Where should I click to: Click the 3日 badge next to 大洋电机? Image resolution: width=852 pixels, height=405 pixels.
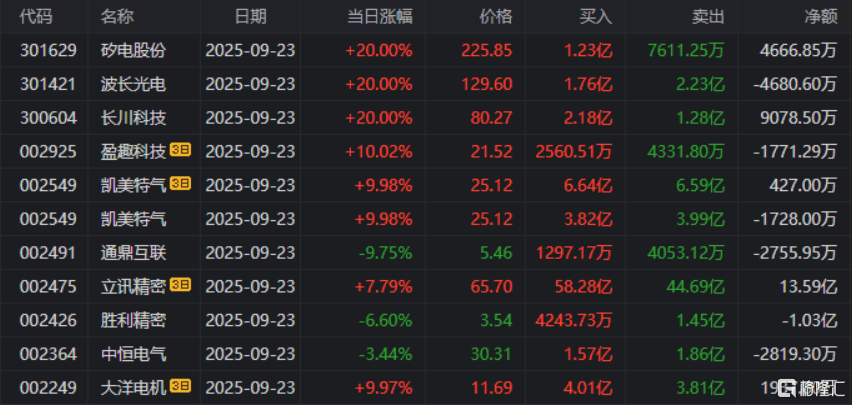click(x=180, y=384)
